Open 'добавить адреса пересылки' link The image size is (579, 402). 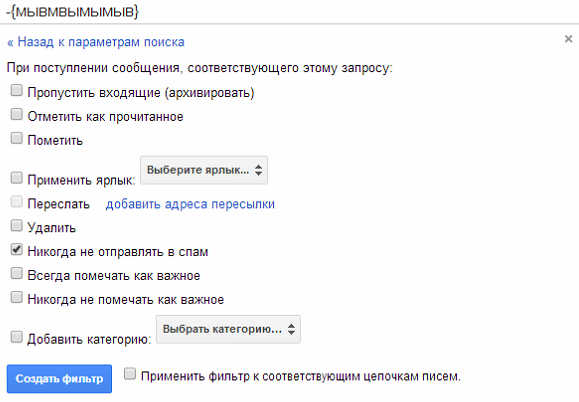(x=190, y=204)
